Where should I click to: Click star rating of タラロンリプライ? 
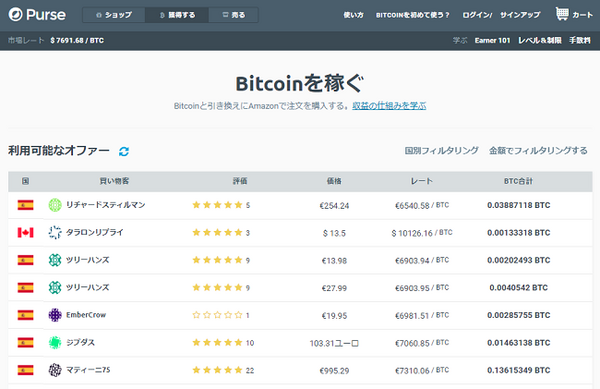[x=217, y=233]
